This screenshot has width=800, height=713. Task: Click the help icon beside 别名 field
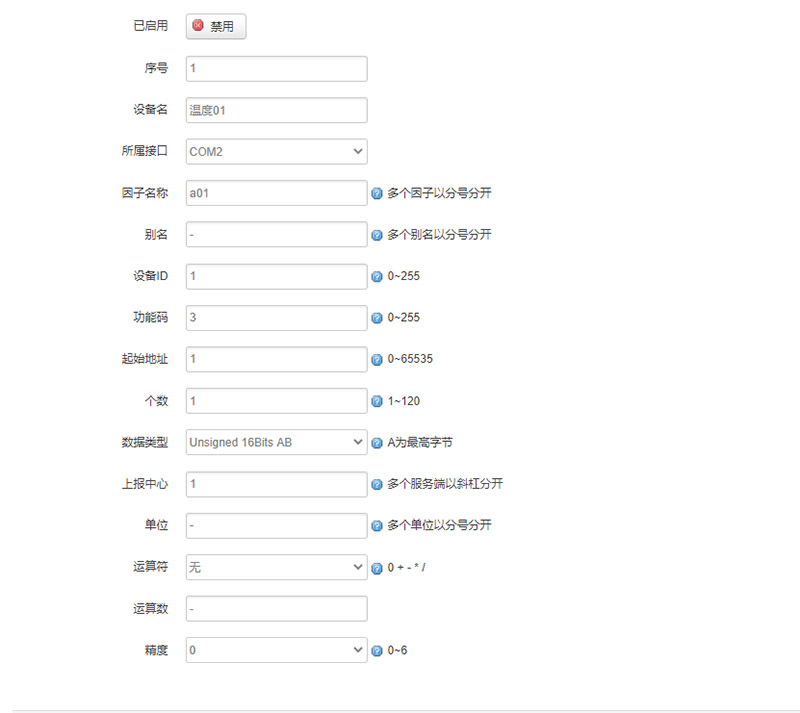(x=377, y=235)
